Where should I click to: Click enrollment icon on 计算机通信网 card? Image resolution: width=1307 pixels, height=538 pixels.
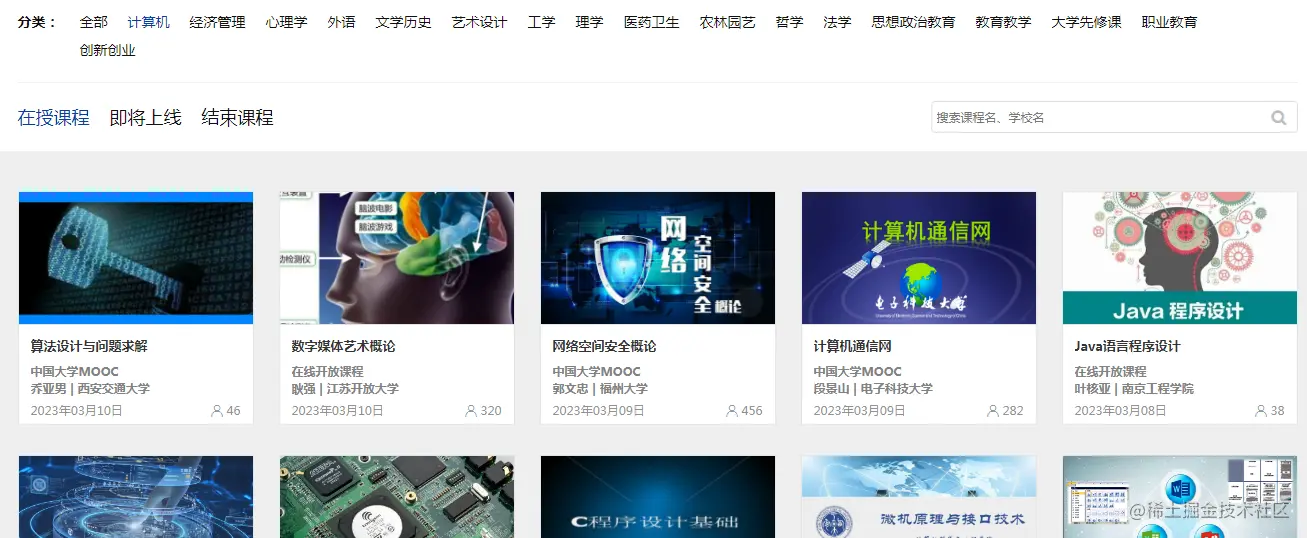click(993, 411)
